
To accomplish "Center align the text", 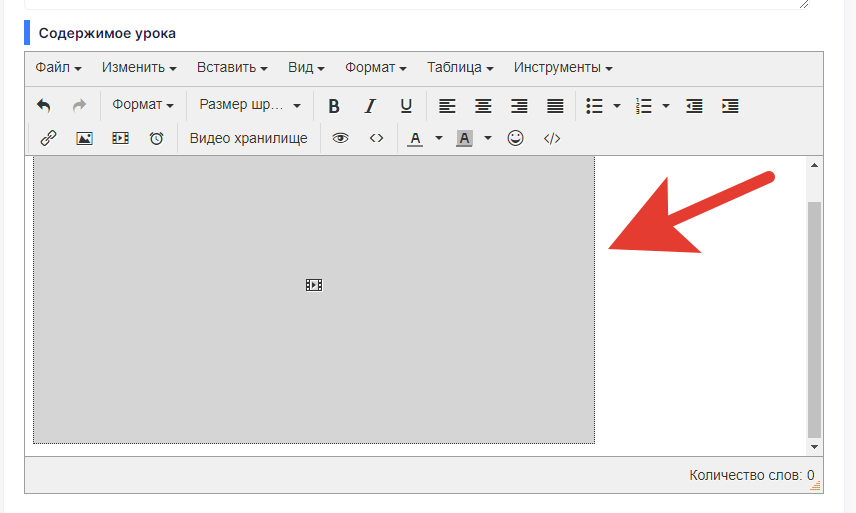I will [483, 106].
